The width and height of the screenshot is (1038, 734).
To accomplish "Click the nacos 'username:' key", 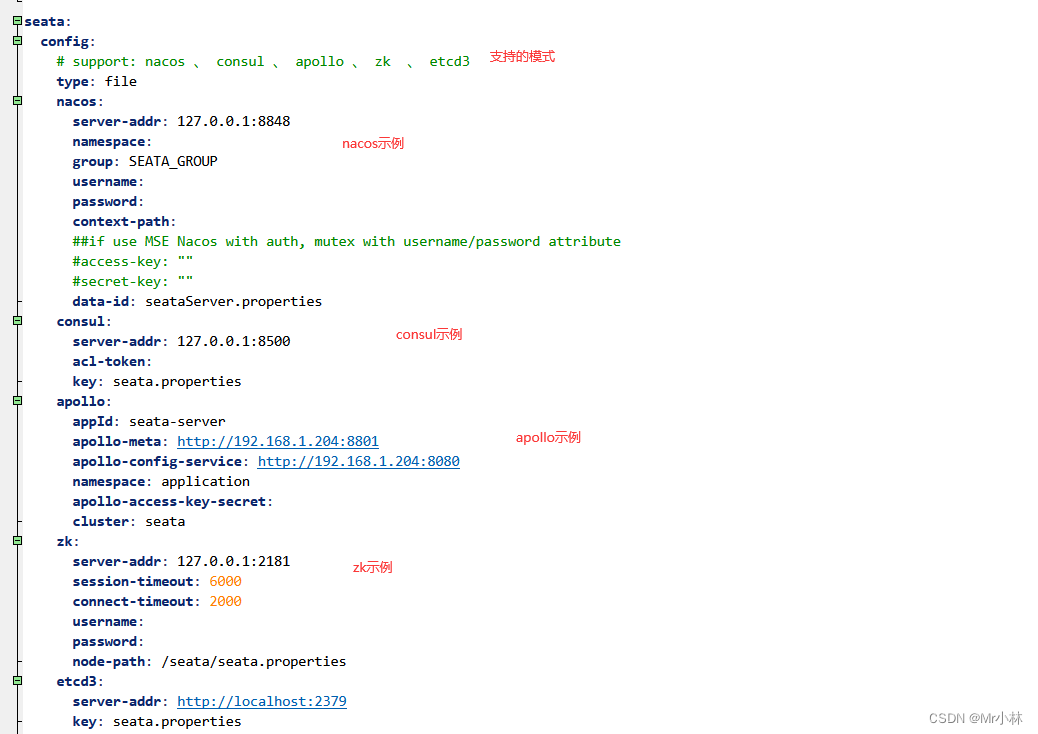I will point(108,181).
